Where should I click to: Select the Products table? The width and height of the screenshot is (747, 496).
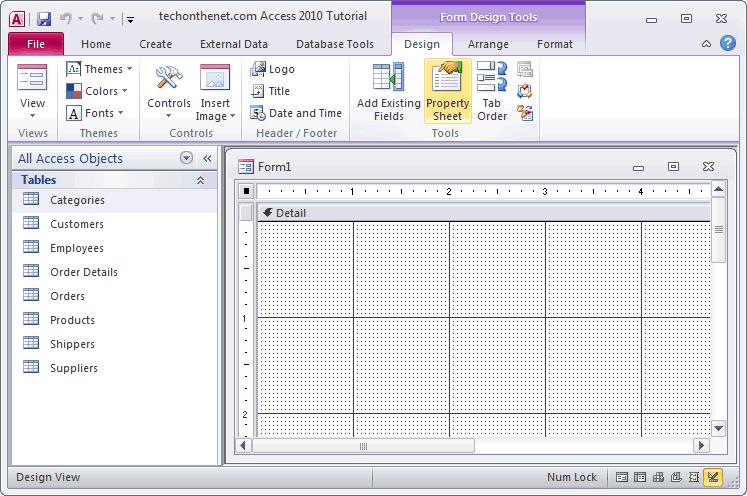coord(114,320)
